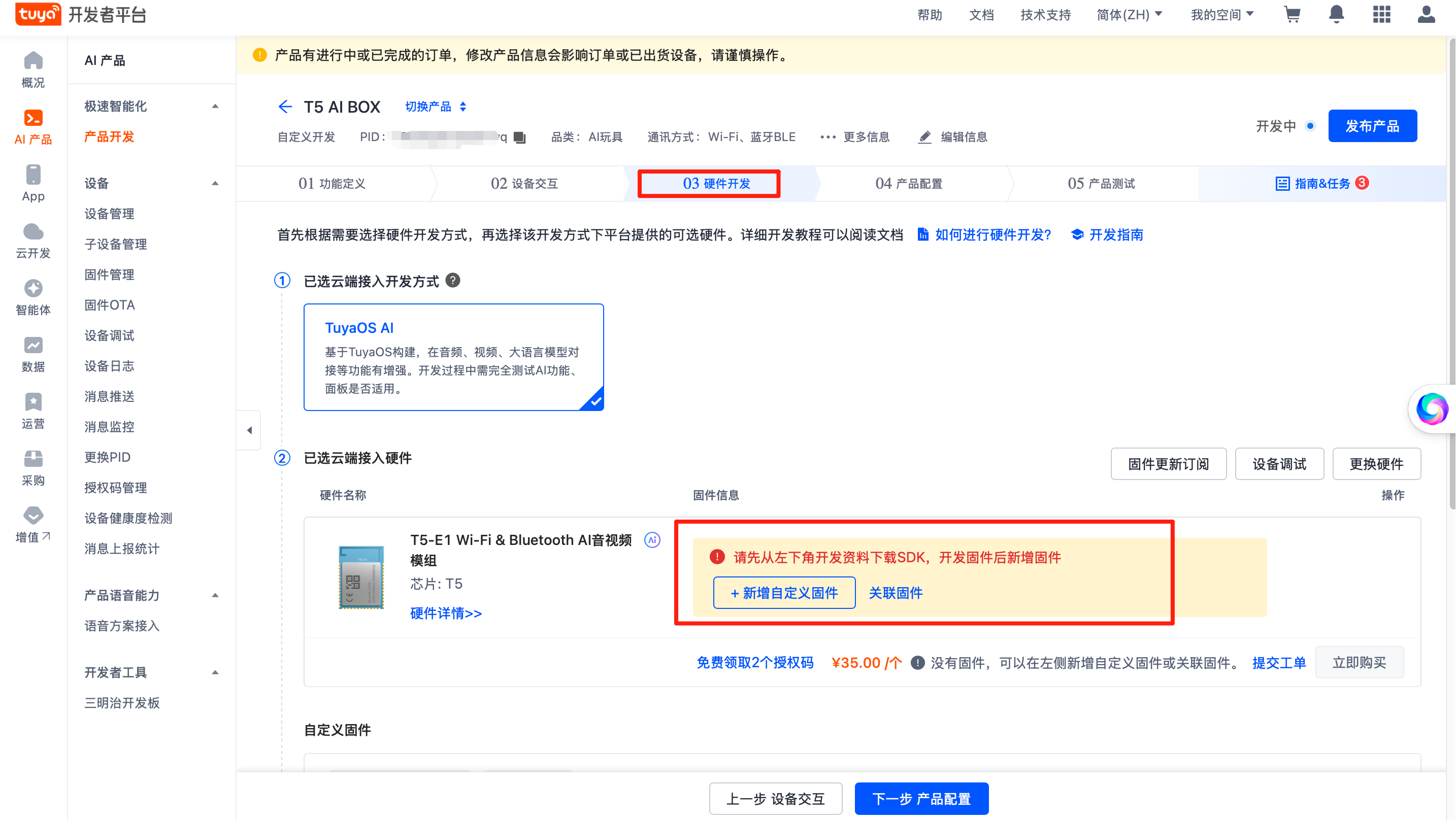Screen dimensions: 1456x821
Task: Select the TuyaOS AI development card
Action: point(453,357)
